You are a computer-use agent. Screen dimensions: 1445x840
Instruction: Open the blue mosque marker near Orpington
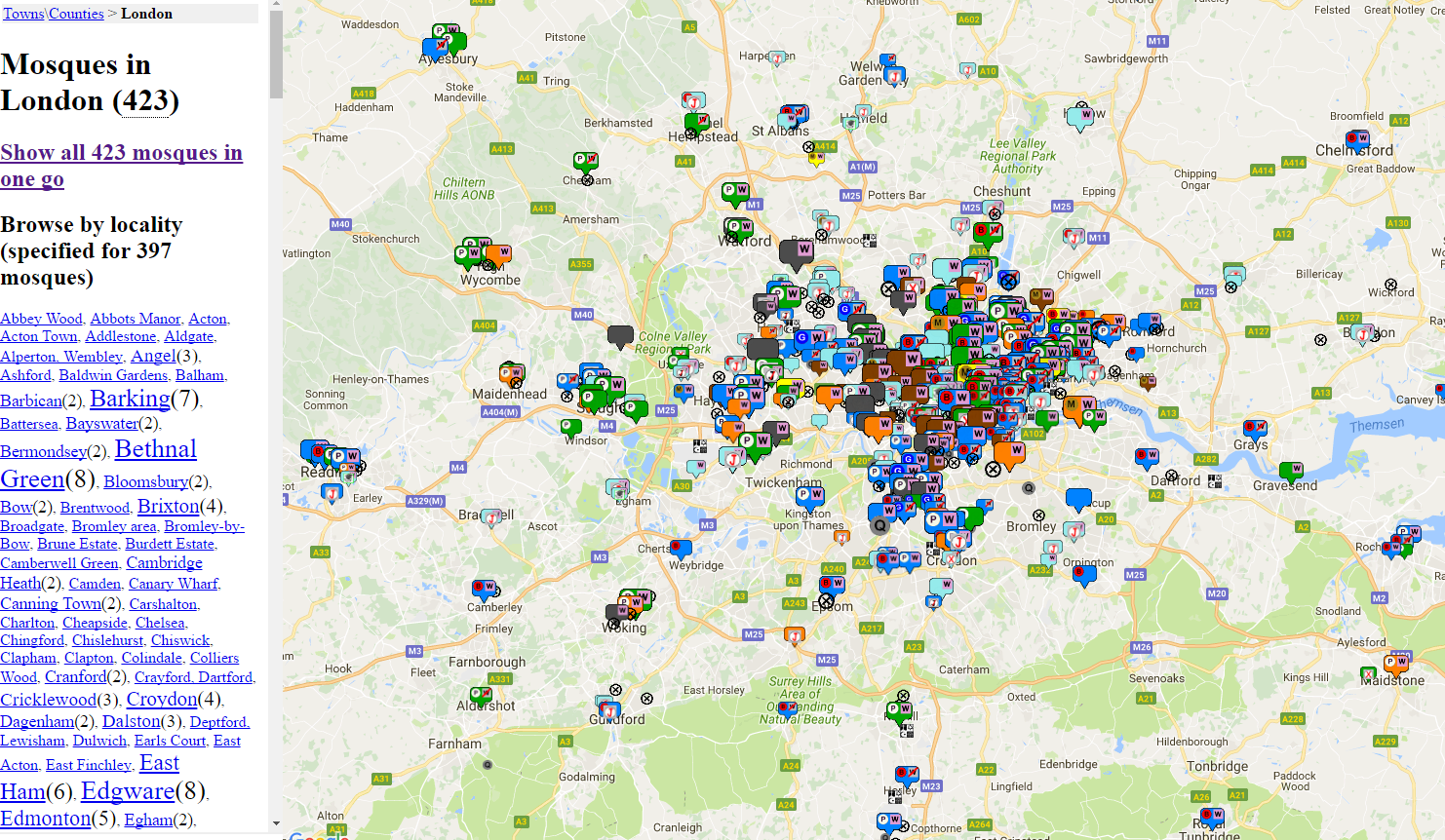1083,574
